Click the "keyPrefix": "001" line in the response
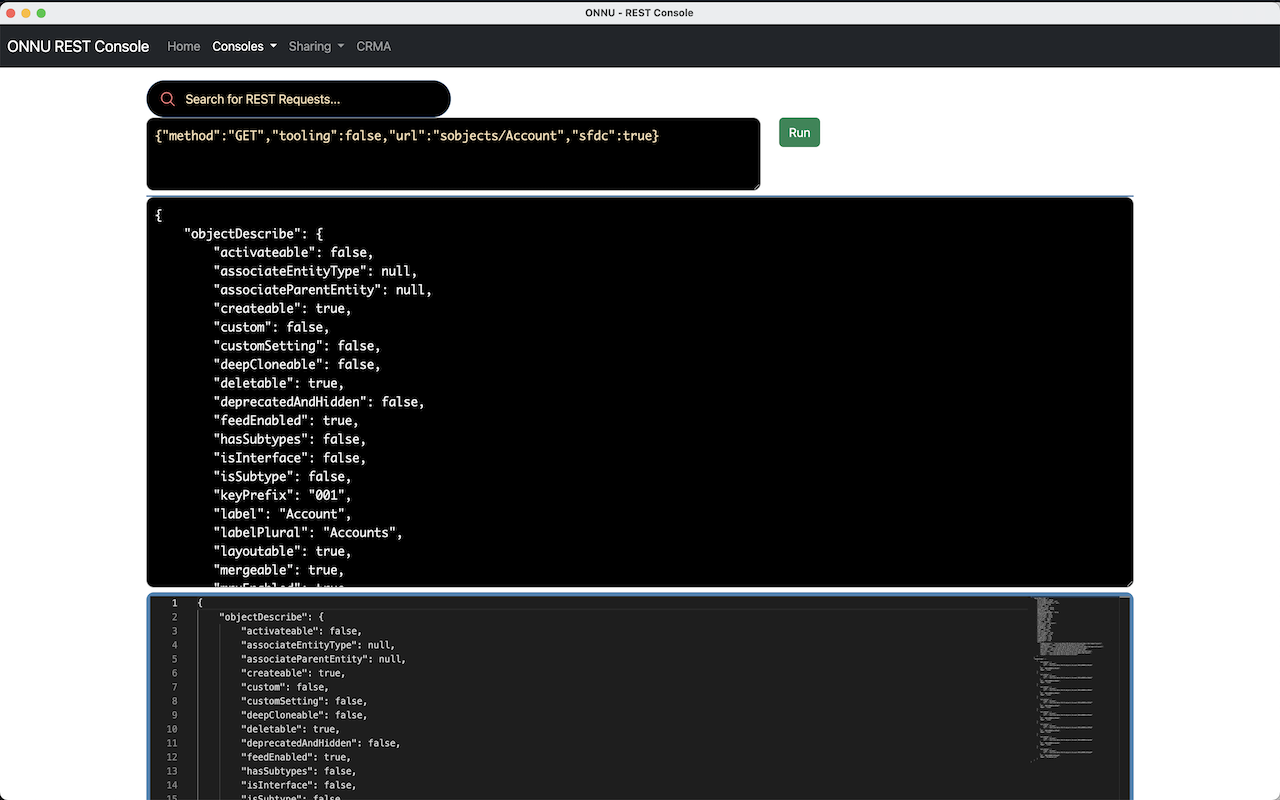Viewport: 1280px width, 800px height. point(282,495)
